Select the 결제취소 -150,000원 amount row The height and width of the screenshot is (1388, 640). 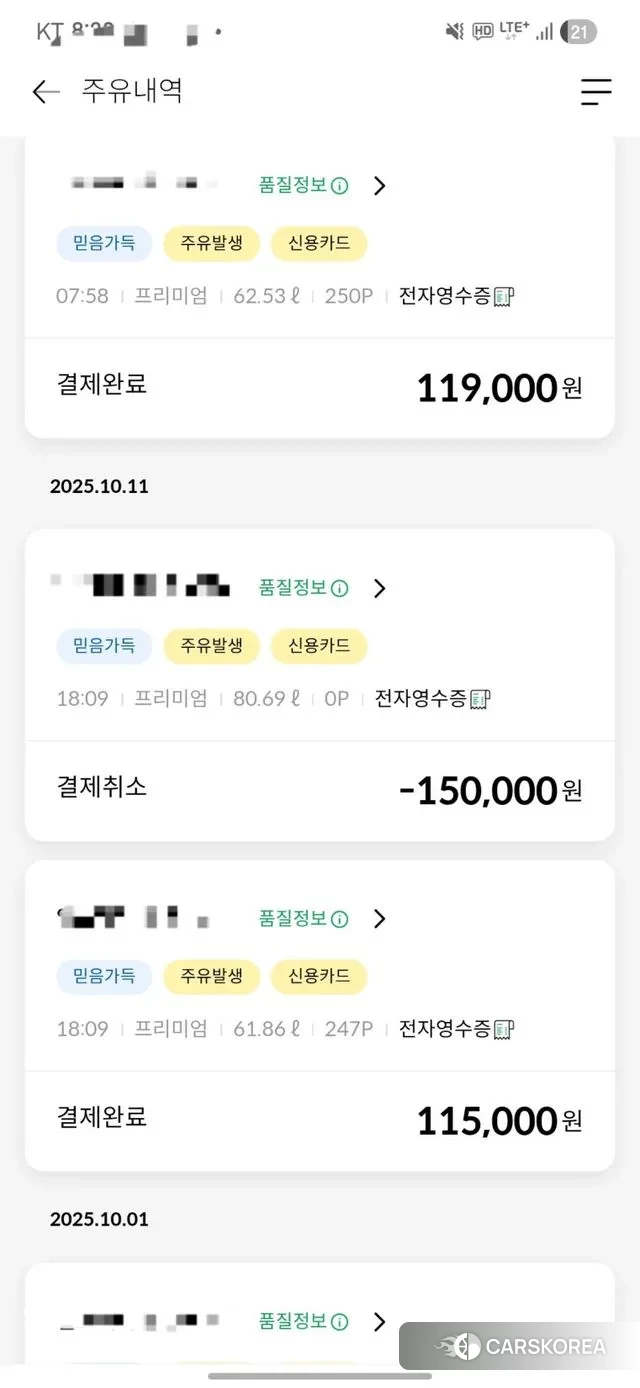point(320,790)
